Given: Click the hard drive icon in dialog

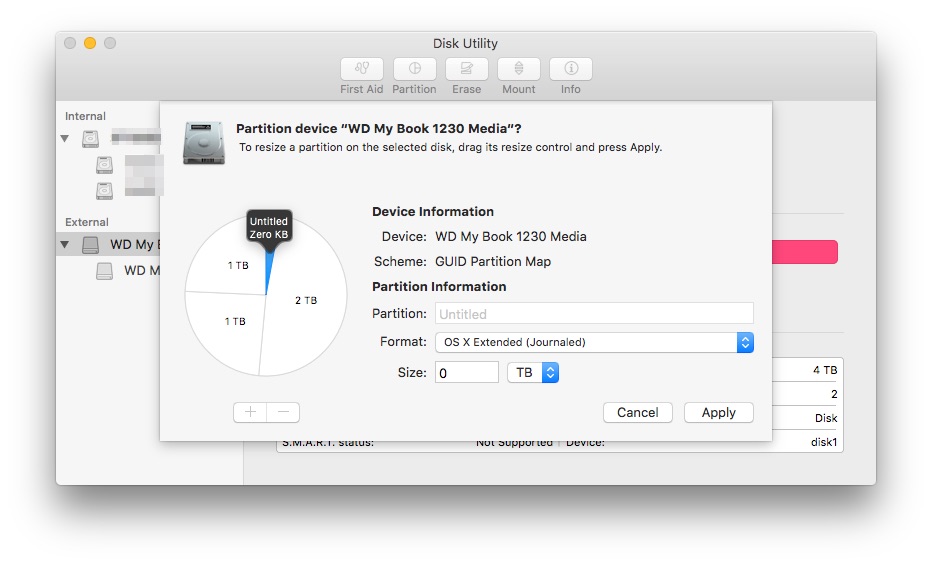Looking at the screenshot, I should [204, 143].
